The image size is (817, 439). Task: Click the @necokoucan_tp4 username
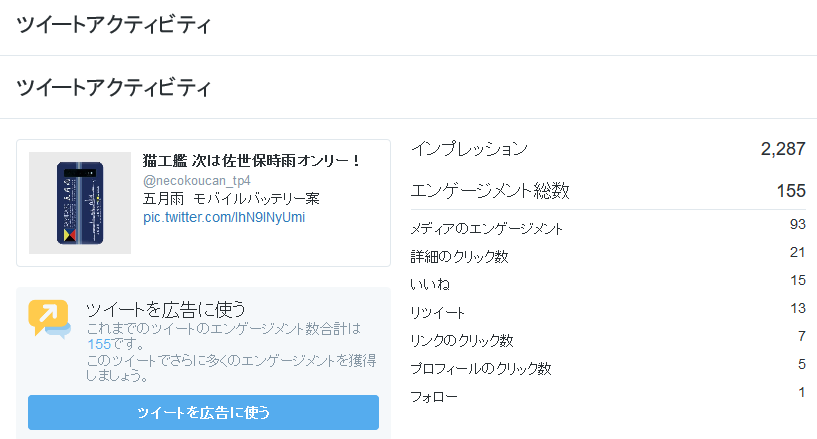coord(196,181)
